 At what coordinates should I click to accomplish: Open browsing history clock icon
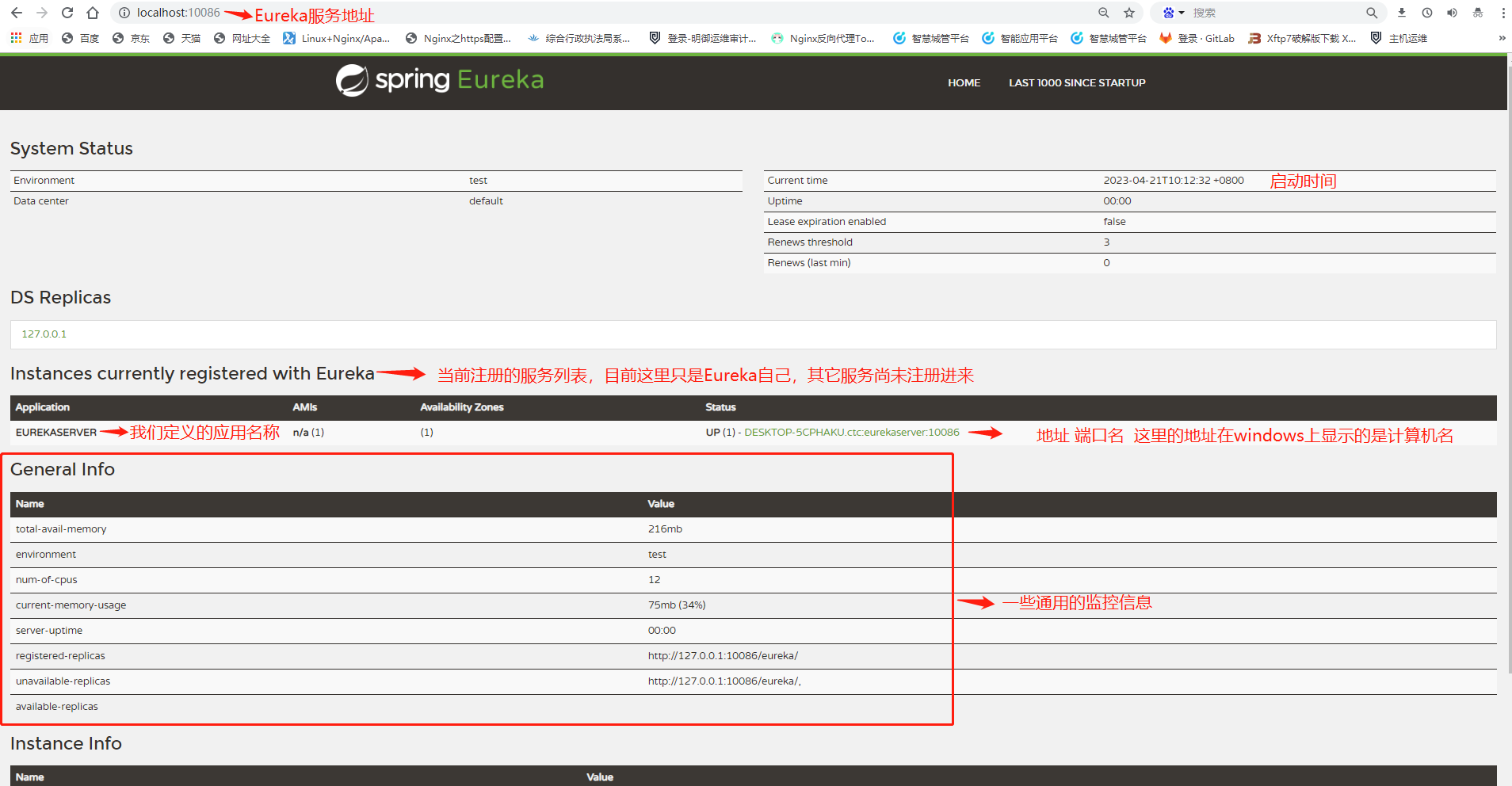pyautogui.click(x=1427, y=13)
